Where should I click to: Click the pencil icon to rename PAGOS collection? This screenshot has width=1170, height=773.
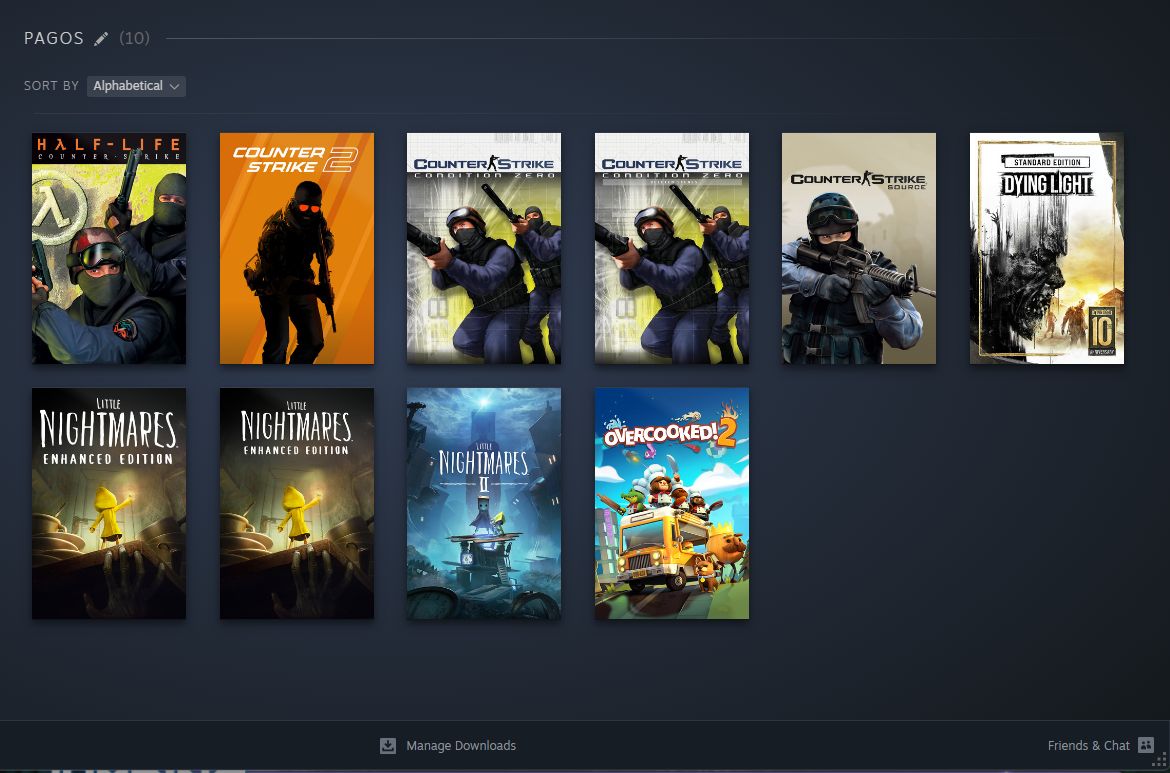tap(101, 39)
